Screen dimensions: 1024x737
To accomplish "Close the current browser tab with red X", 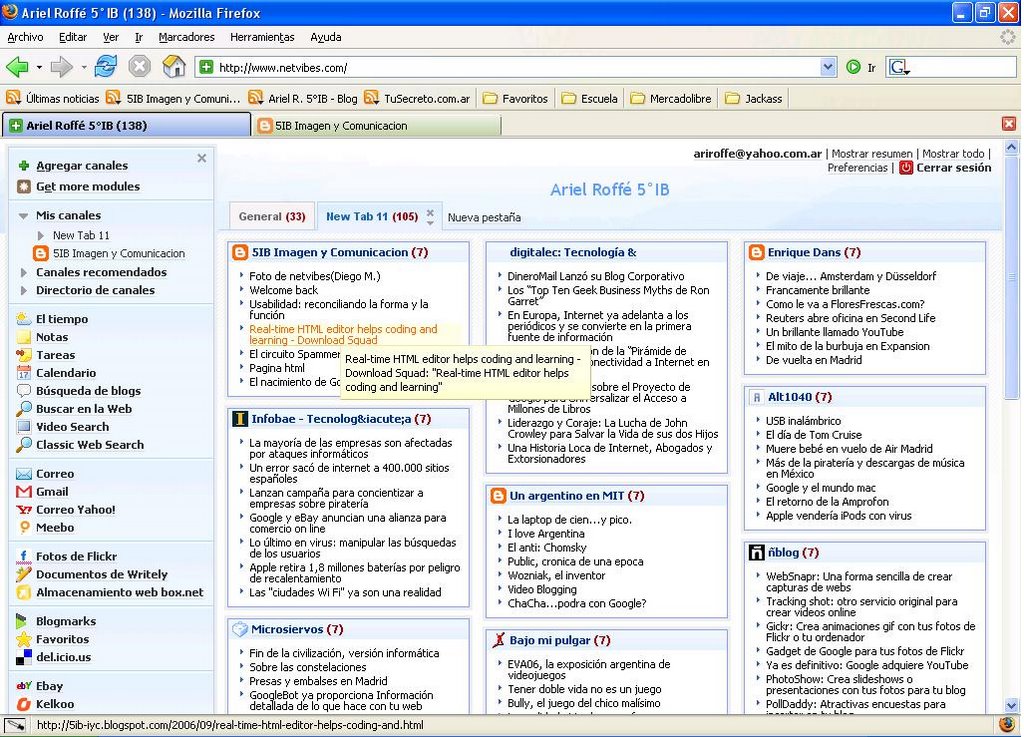I will pos(1009,124).
